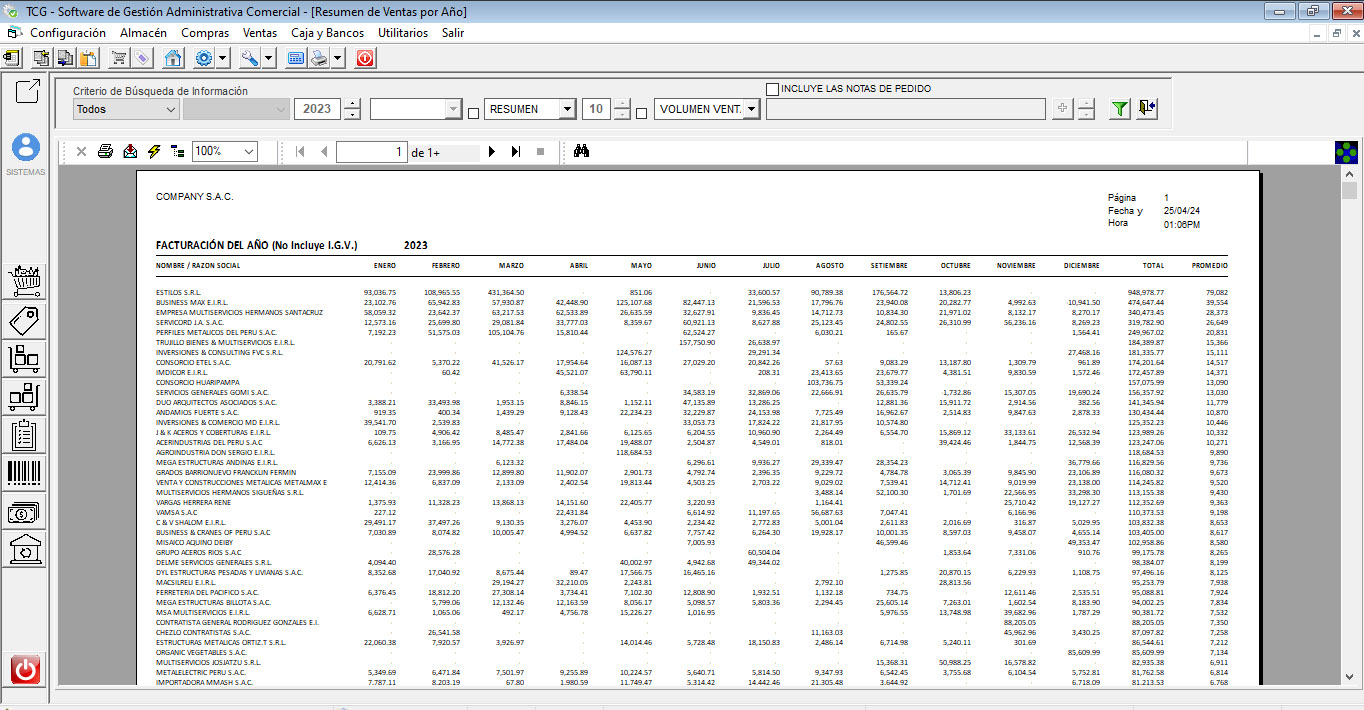
Task: Open the shopping basket module in the sidebar
Action: 25,281
